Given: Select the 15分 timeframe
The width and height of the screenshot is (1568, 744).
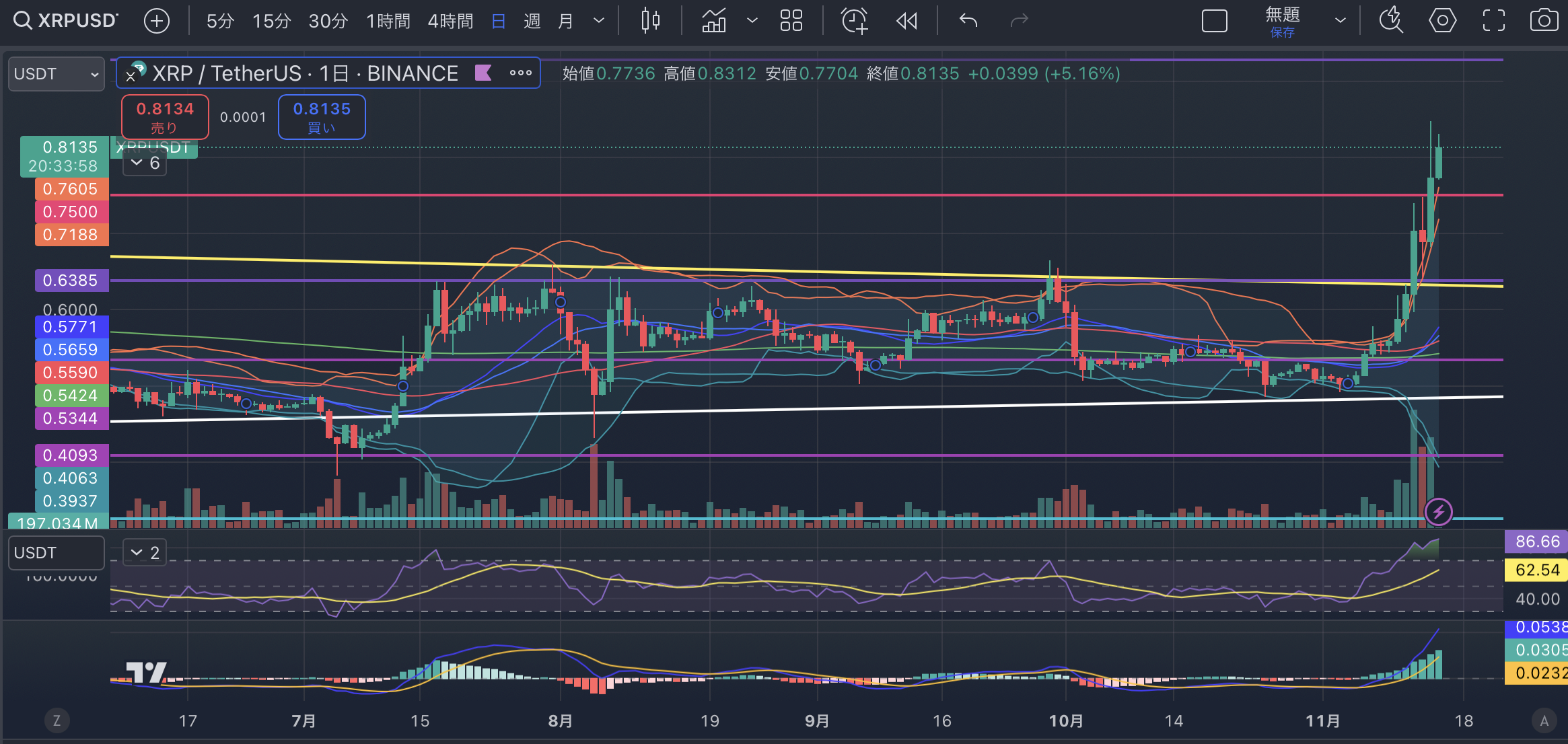Looking at the screenshot, I should 271,21.
